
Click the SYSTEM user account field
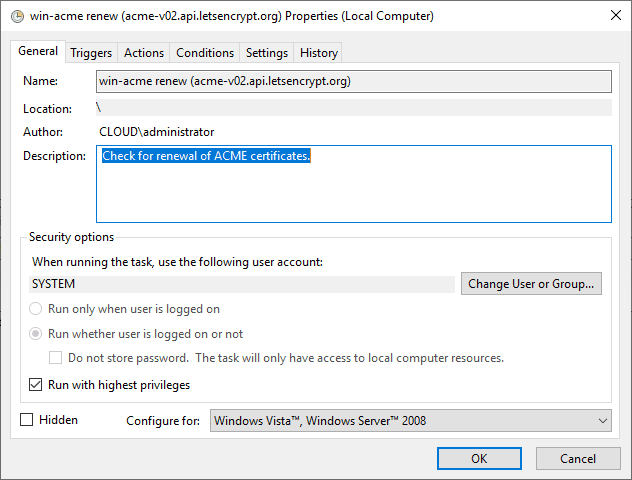(242, 284)
